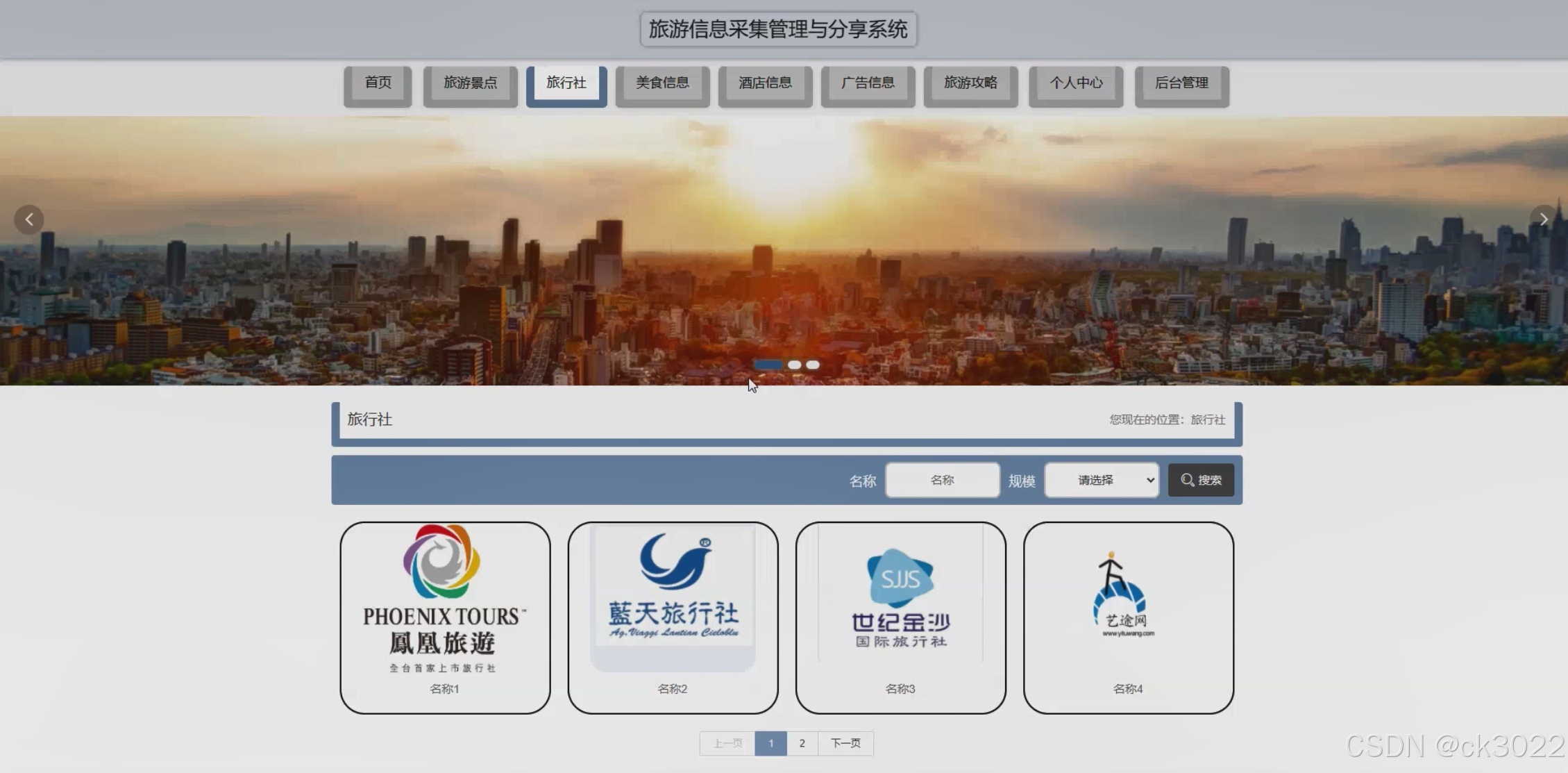The image size is (1568, 773).
Task: Click the next slide arrow on banner
Action: click(x=1544, y=219)
